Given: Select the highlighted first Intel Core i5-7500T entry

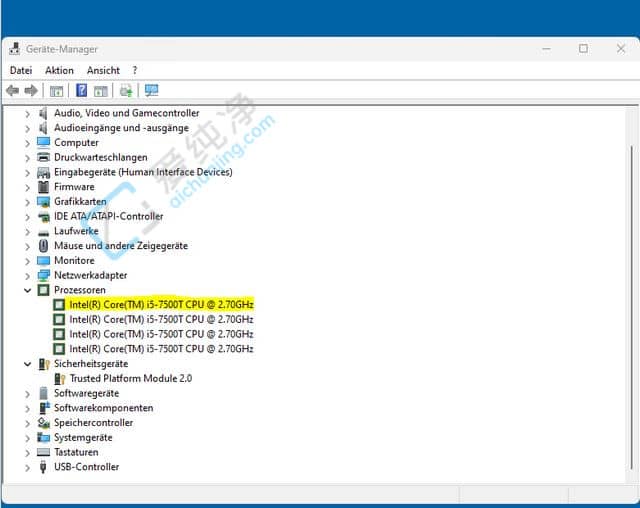Looking at the screenshot, I should pyautogui.click(x=161, y=305).
